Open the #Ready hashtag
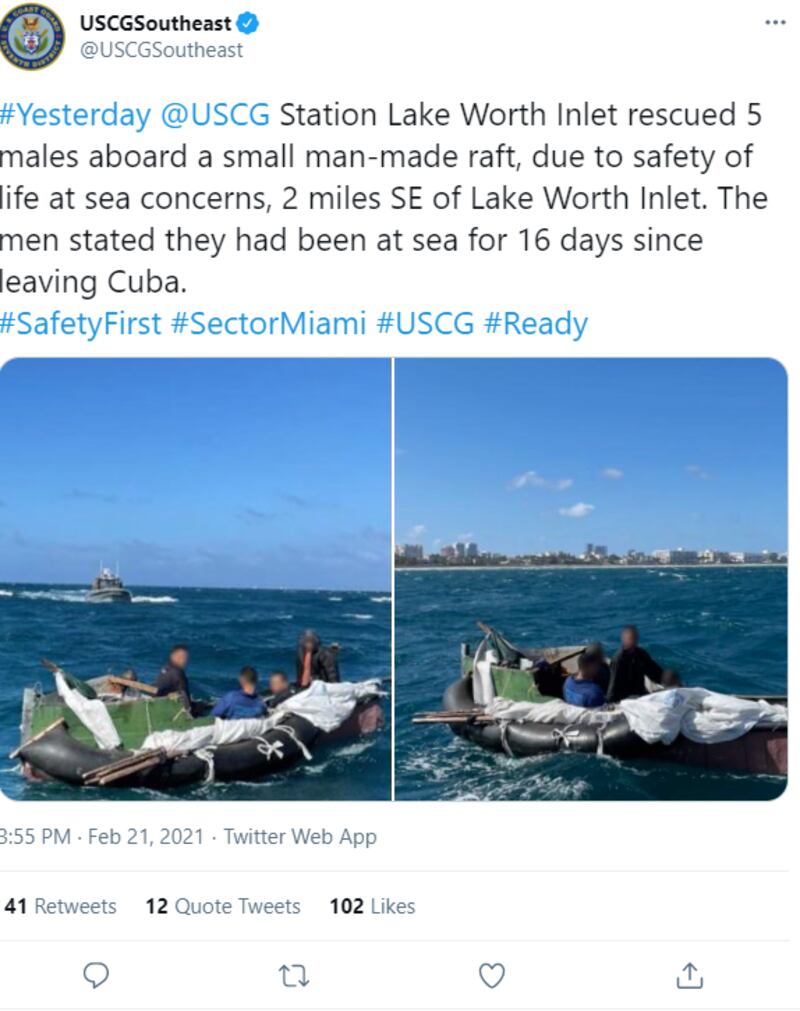Viewport: 800px width, 1011px height. (536, 323)
